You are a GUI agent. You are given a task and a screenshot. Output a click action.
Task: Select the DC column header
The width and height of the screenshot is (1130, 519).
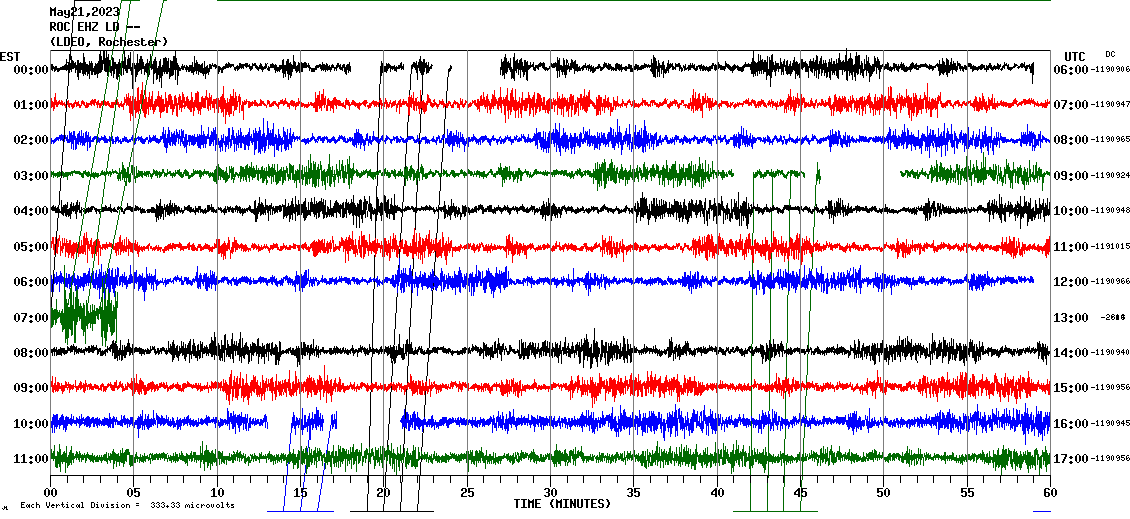point(1110,54)
